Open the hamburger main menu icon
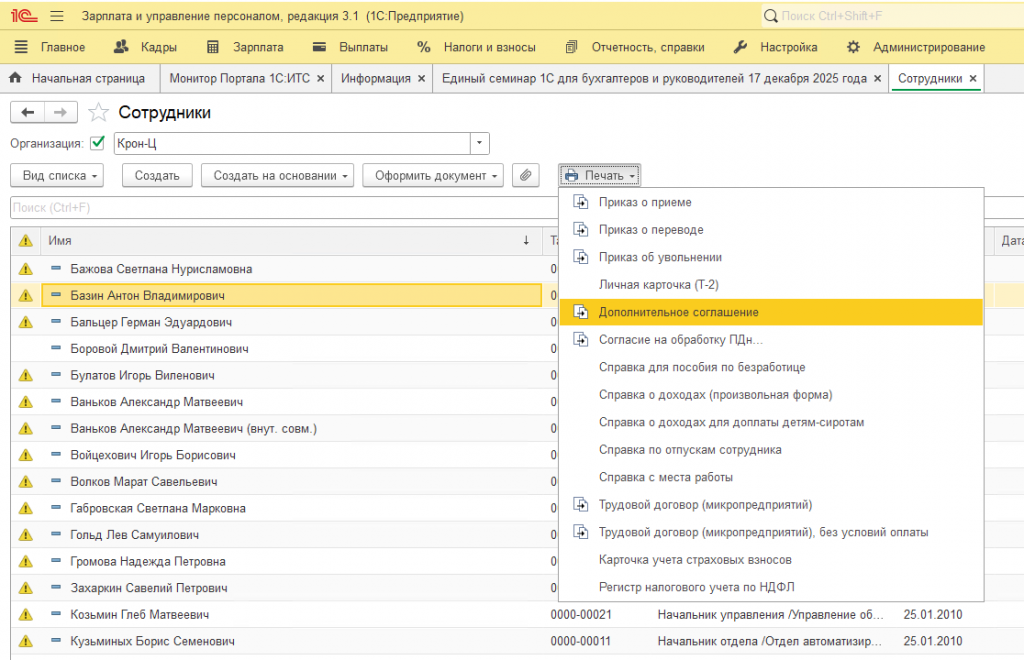Viewport: 1024px width, 660px height. coord(56,16)
